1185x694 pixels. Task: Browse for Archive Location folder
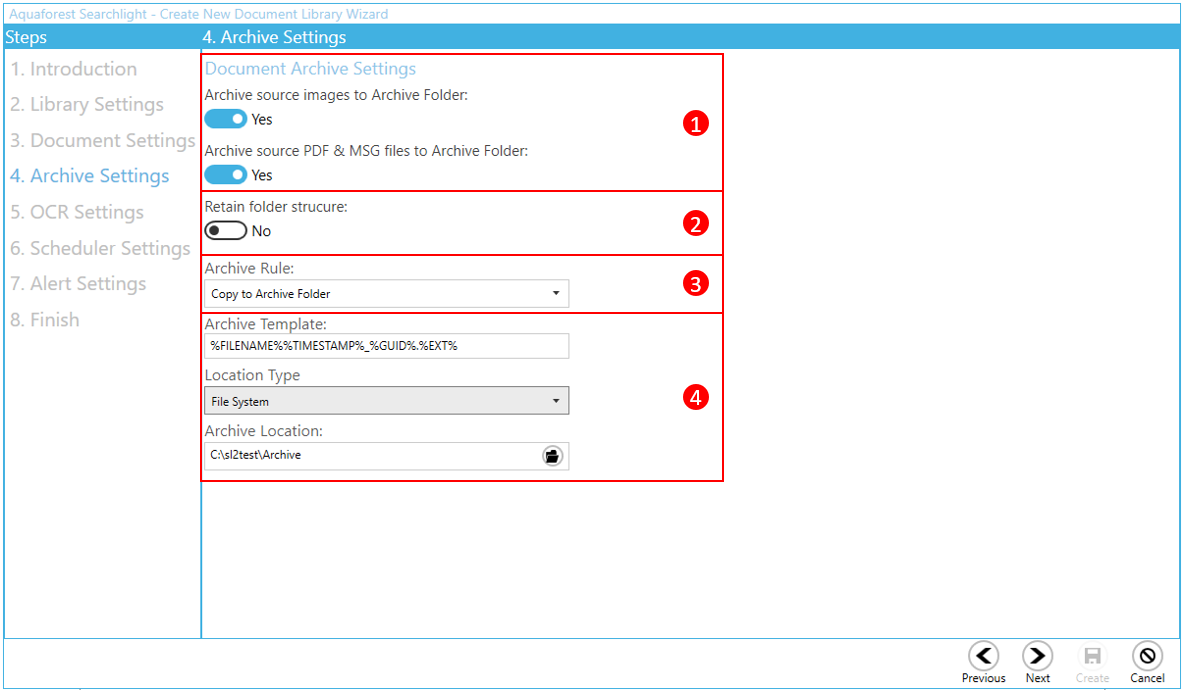[552, 456]
